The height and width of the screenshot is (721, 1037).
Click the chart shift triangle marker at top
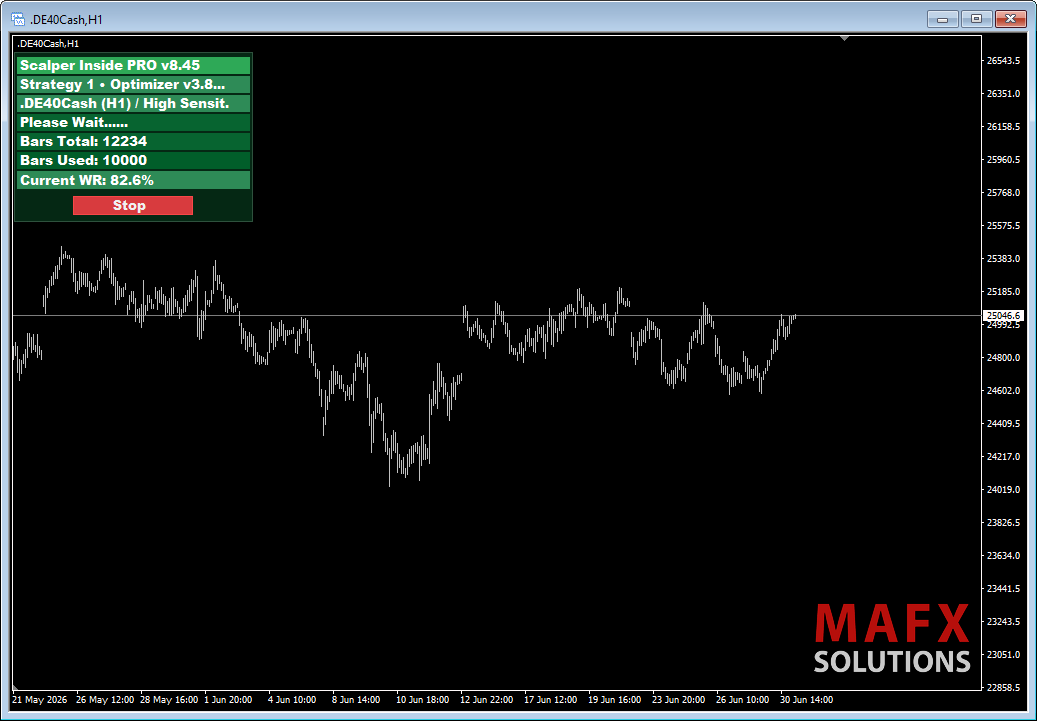[x=845, y=38]
